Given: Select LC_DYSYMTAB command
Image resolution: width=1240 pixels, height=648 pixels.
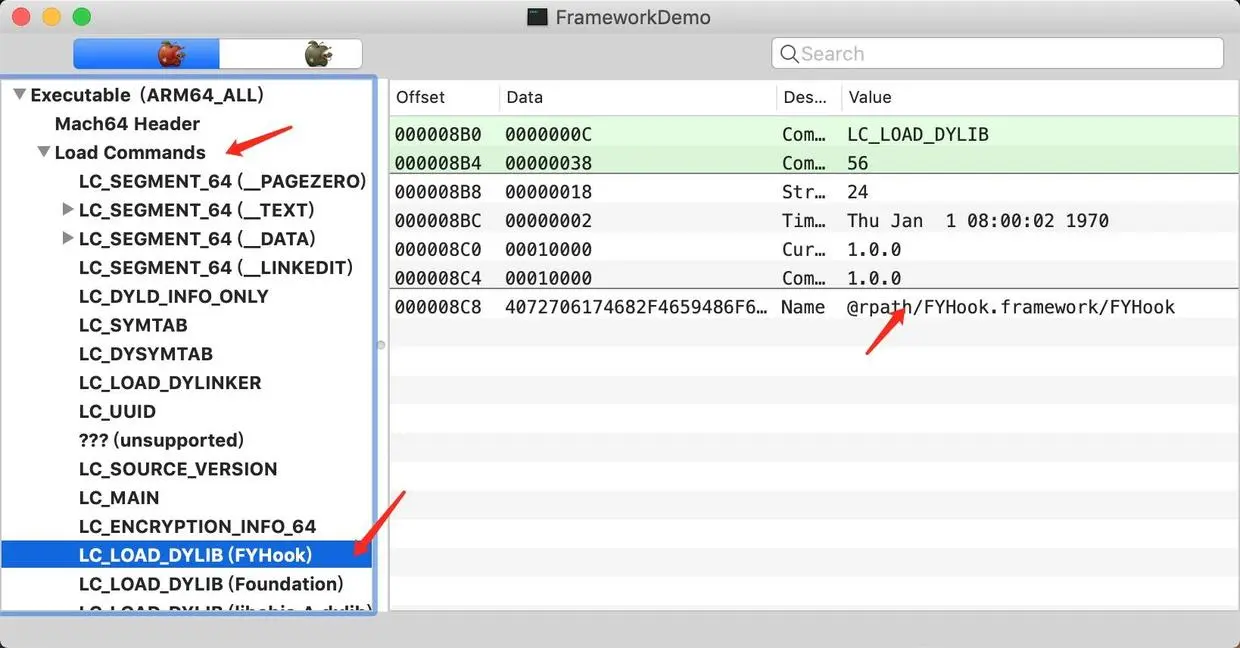Looking at the screenshot, I should click(146, 355).
